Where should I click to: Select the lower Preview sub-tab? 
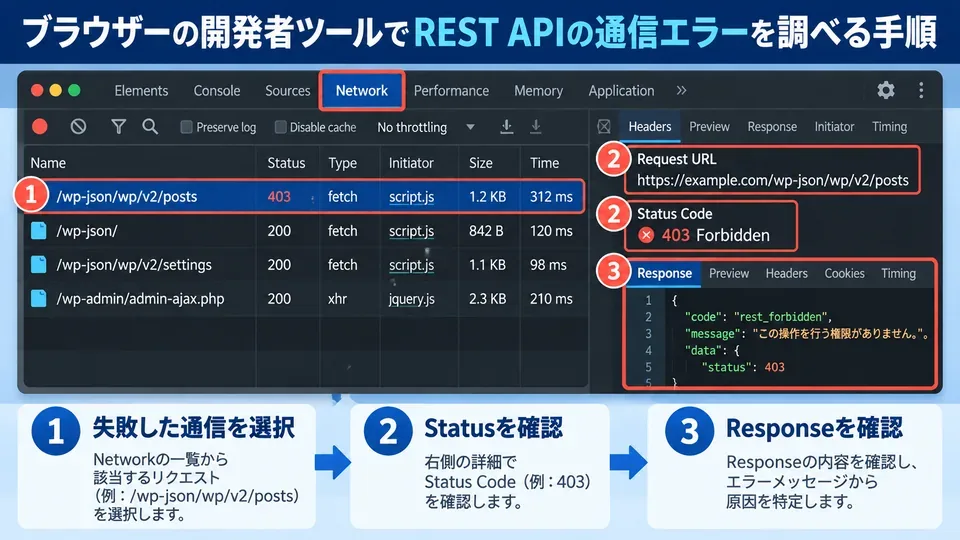729,273
